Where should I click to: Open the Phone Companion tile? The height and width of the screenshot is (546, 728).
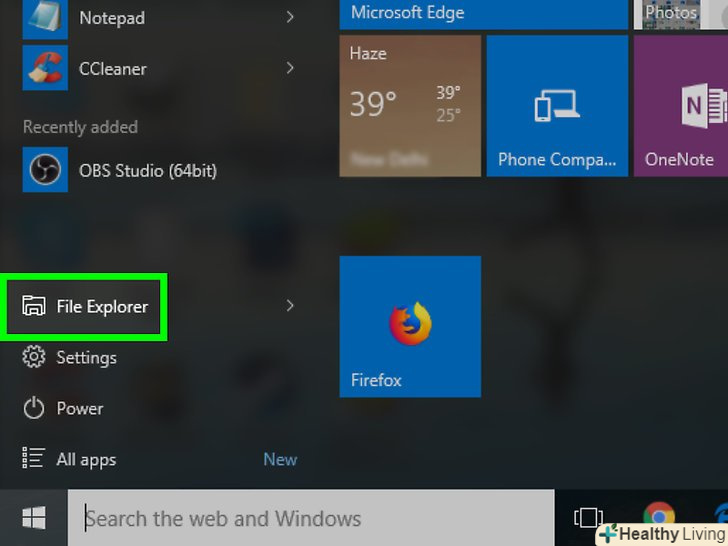[557, 106]
